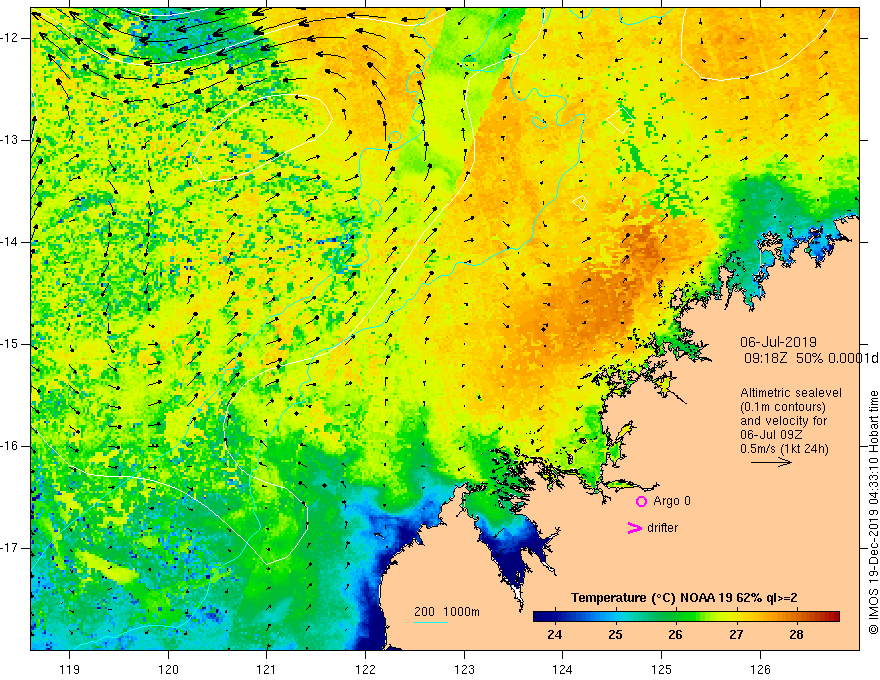
Task: Click the date text 06-Jul-2019
Action: 778,342
